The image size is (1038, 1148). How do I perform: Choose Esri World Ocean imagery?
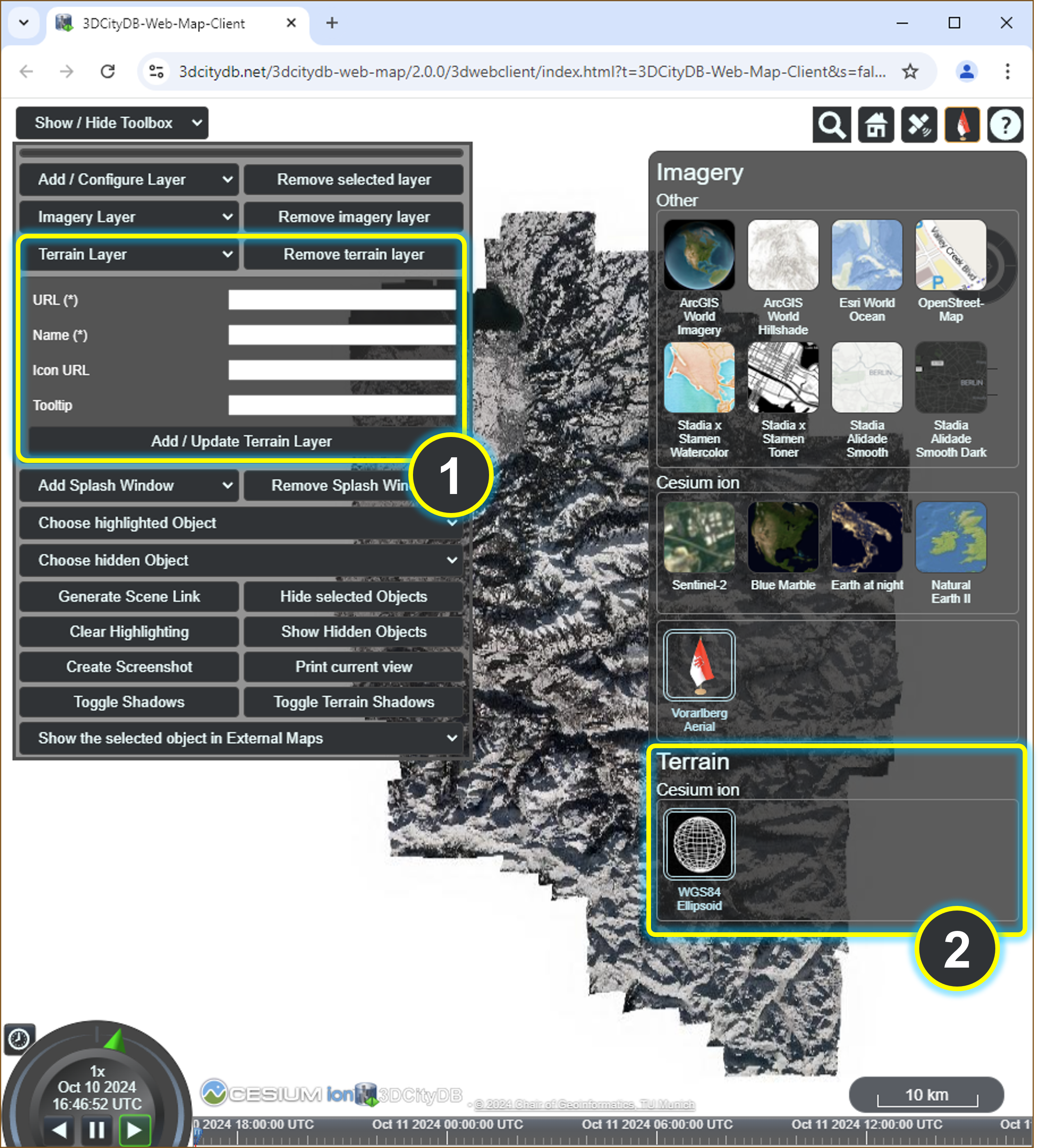click(x=866, y=255)
